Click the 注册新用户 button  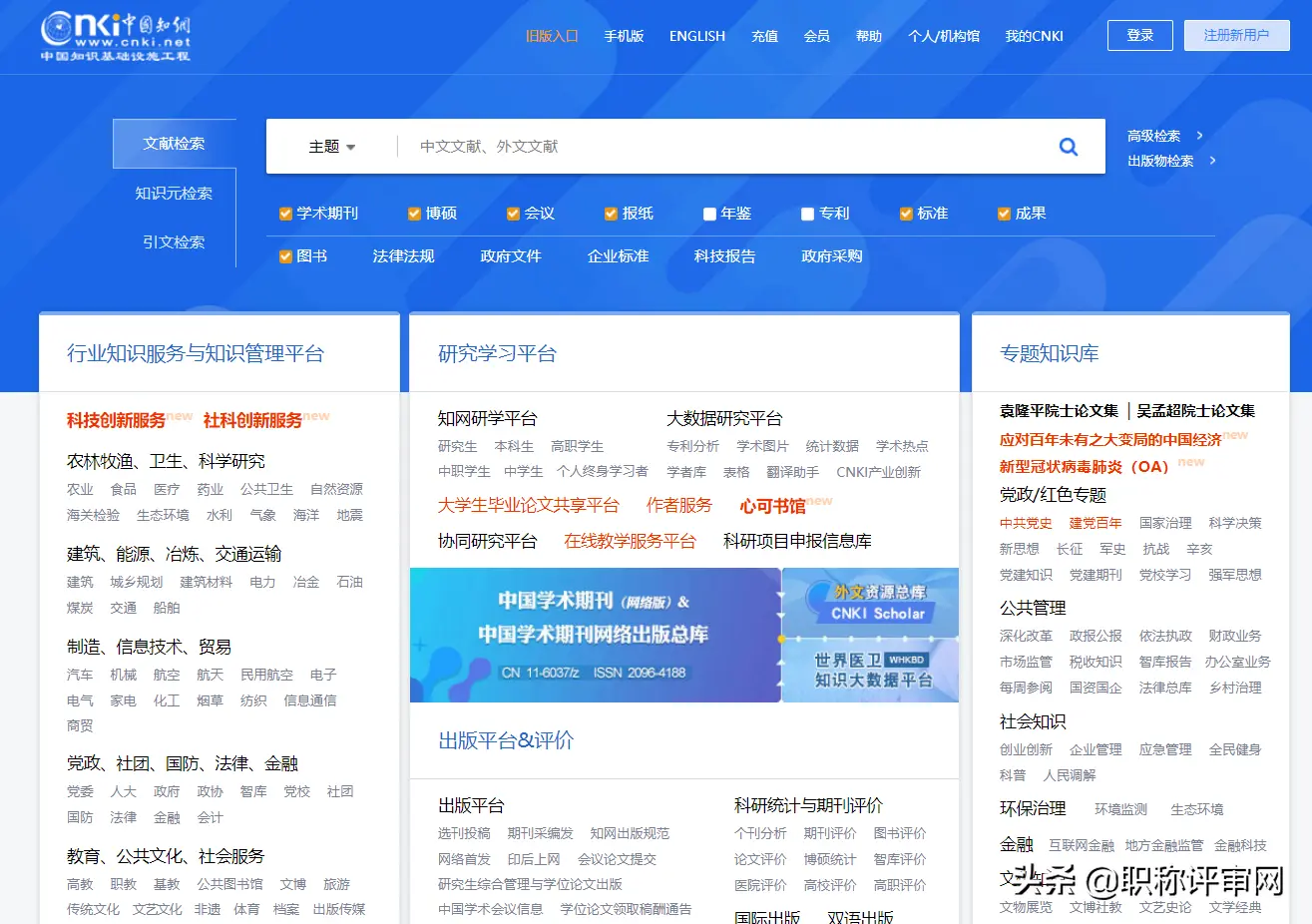[1236, 35]
